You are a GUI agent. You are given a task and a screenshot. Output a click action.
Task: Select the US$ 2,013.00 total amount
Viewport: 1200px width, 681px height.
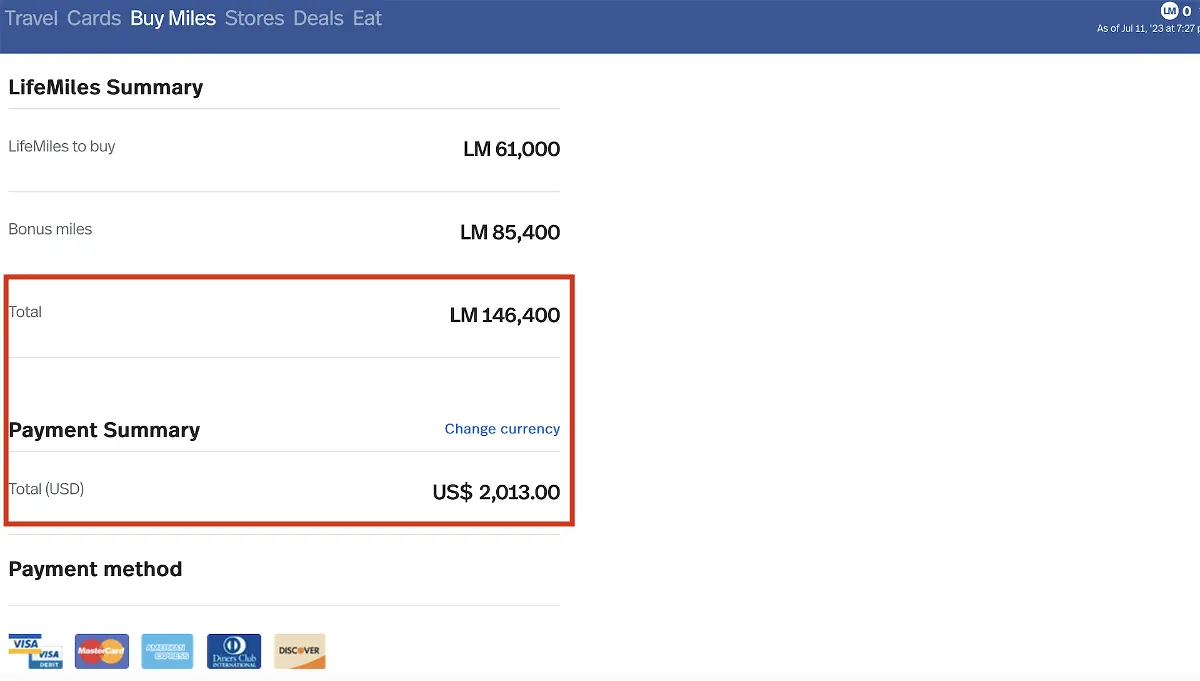(x=496, y=493)
